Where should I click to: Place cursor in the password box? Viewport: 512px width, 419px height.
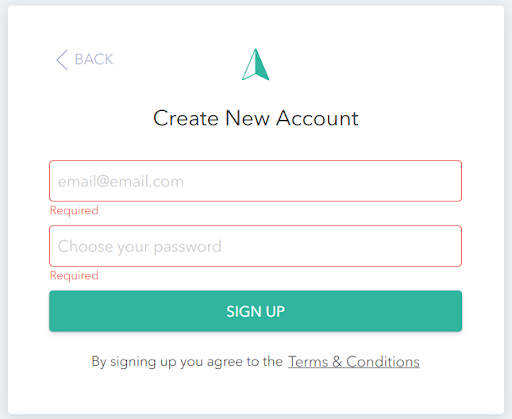[255, 246]
